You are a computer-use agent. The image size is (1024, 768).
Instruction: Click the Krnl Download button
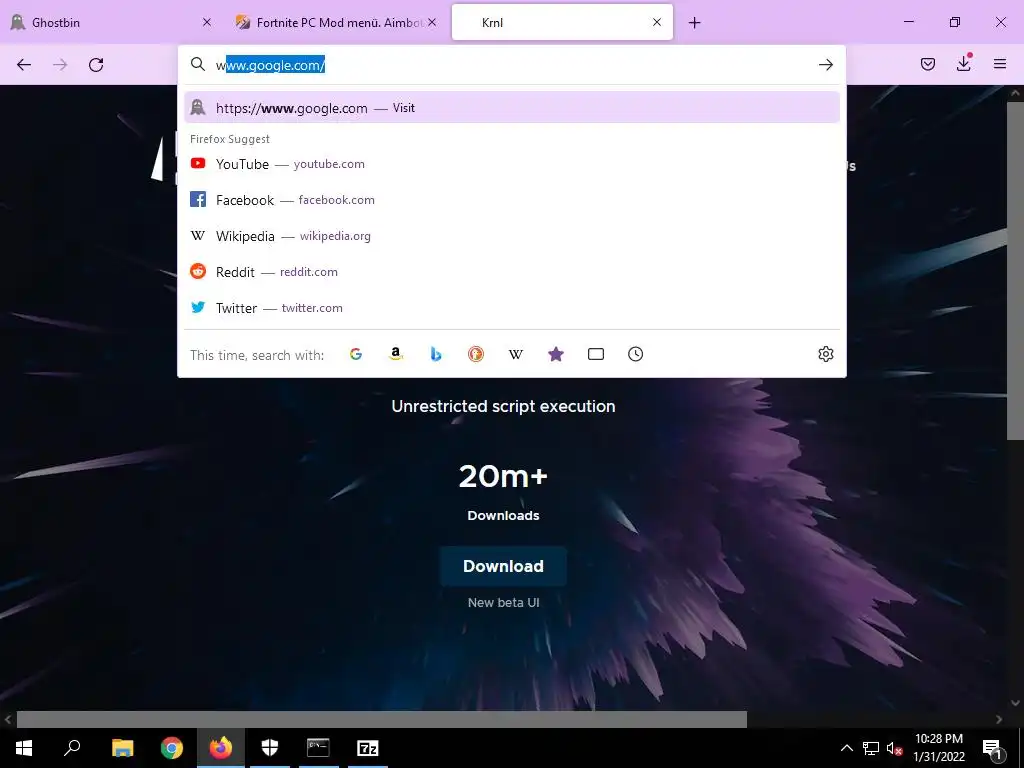pos(503,566)
